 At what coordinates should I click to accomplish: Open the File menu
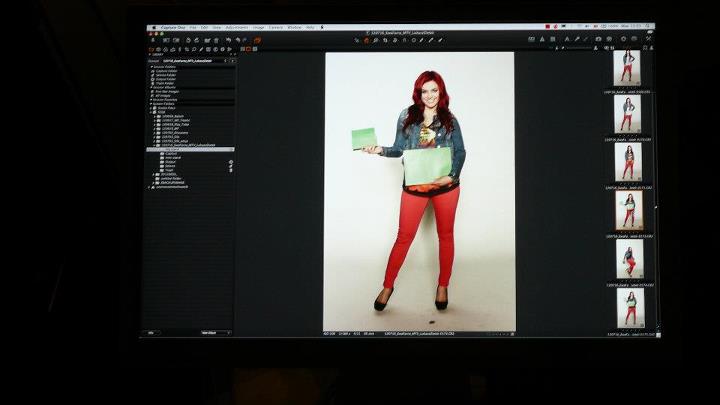point(193,28)
